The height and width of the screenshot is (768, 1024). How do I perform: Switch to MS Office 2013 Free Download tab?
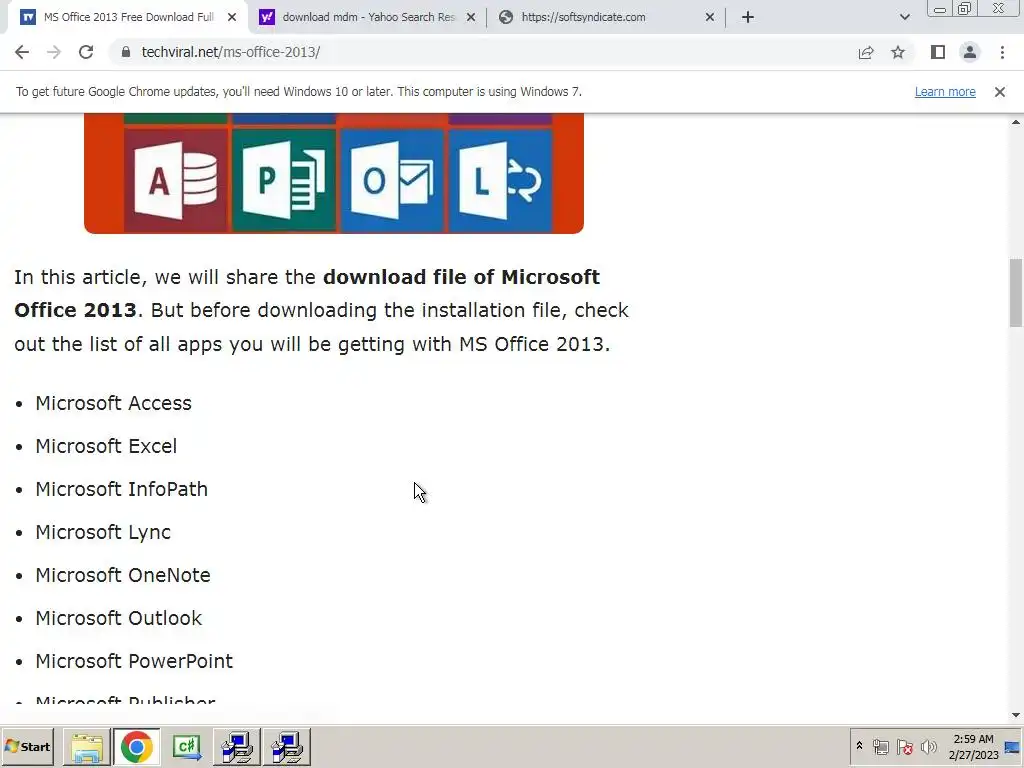[x=128, y=17]
